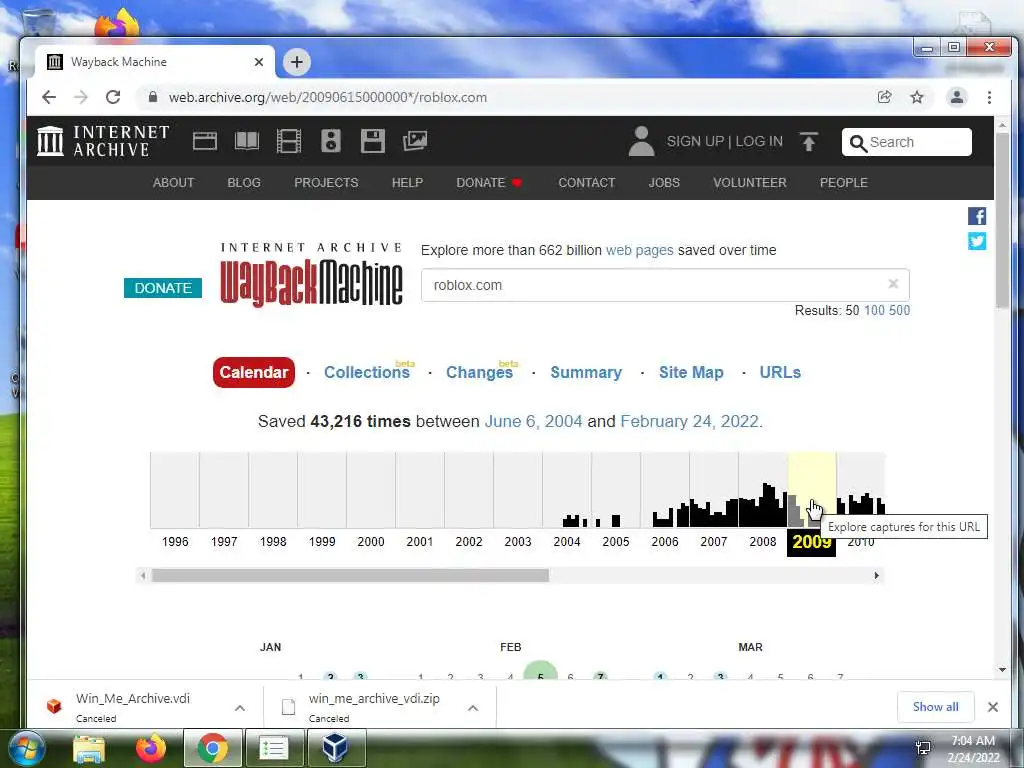Click the web pages link

point(639,250)
